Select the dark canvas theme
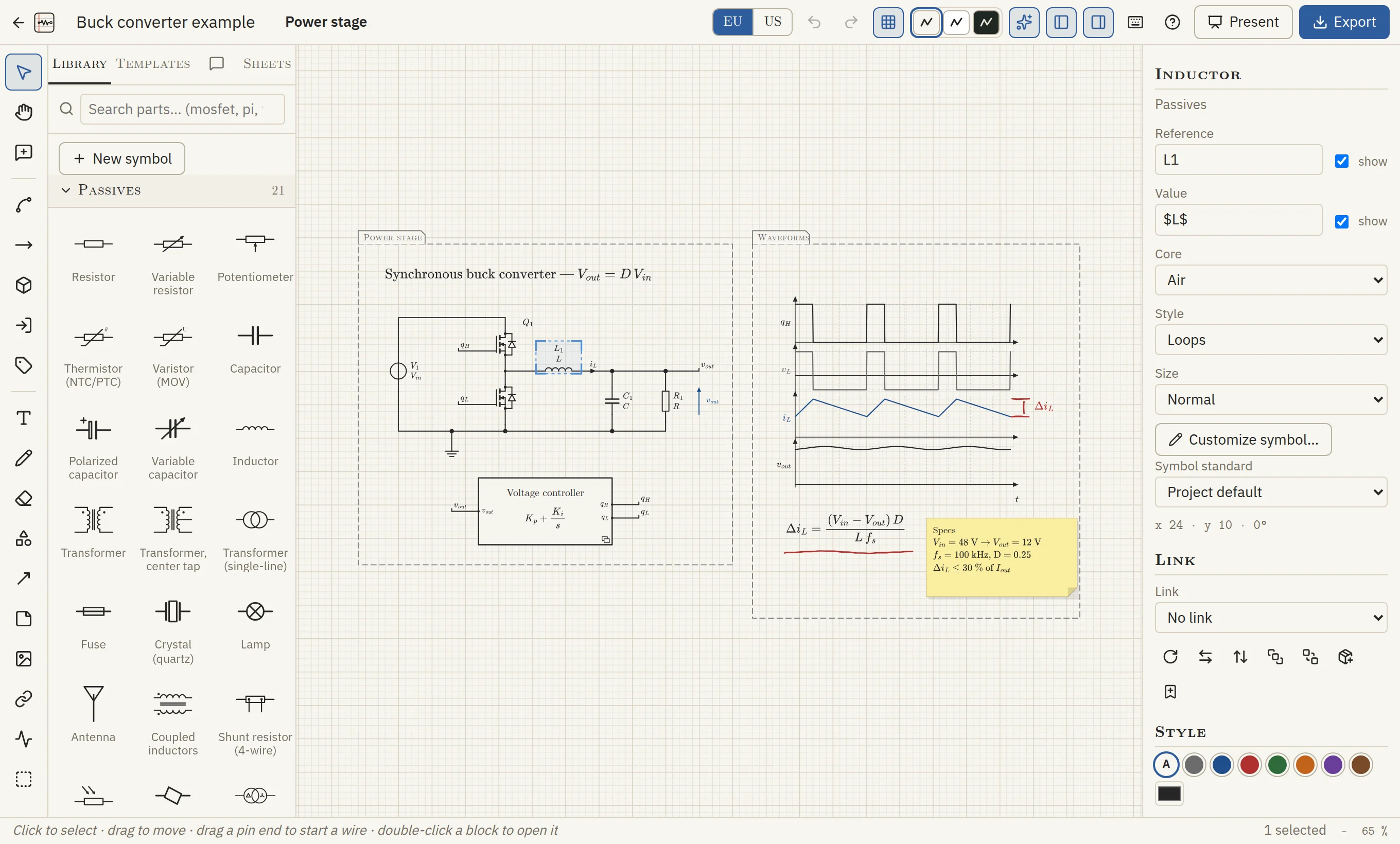Image resolution: width=1400 pixels, height=844 pixels. click(986, 22)
